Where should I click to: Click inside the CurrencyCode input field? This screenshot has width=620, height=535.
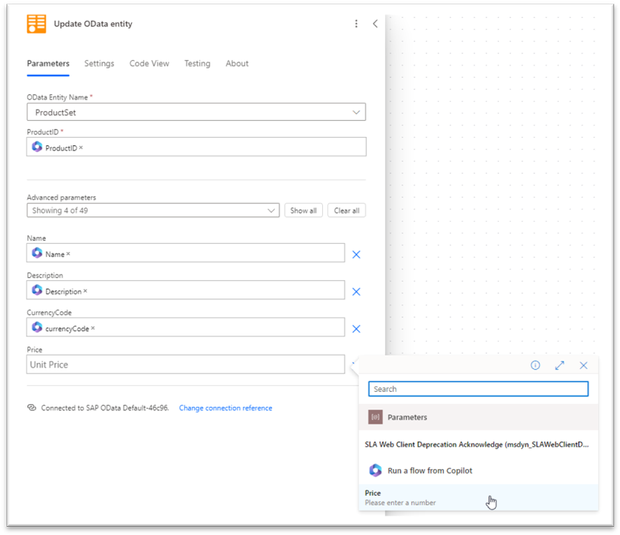pyautogui.click(x=185, y=327)
